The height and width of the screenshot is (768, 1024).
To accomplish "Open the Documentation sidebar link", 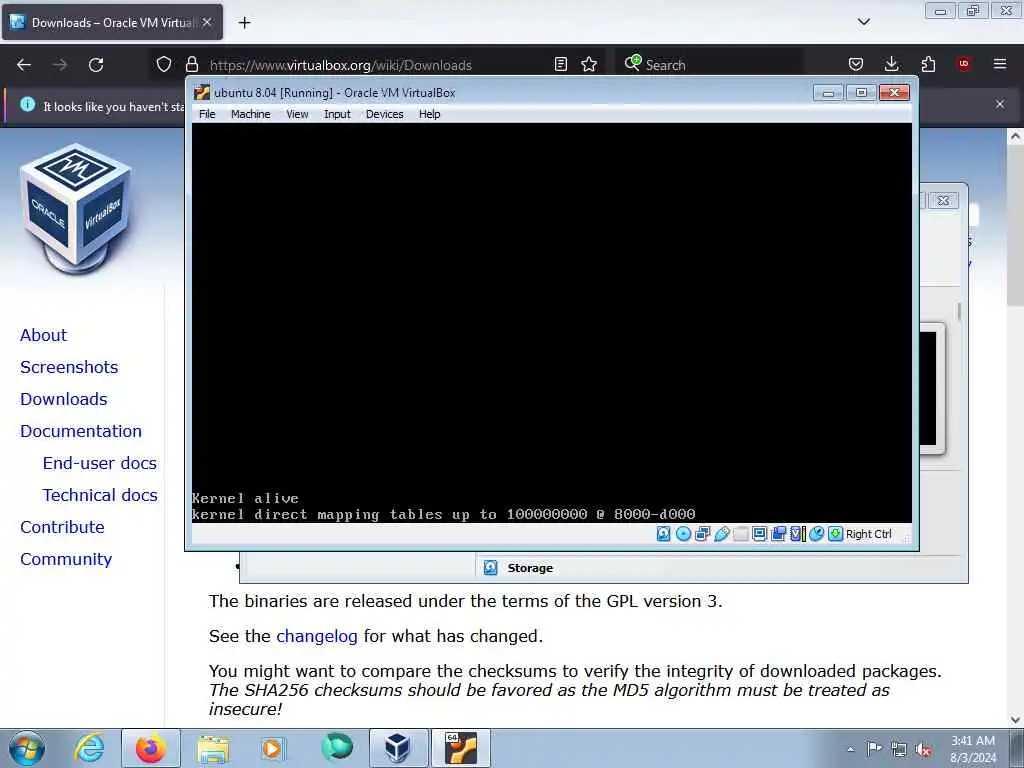I will (81, 431).
